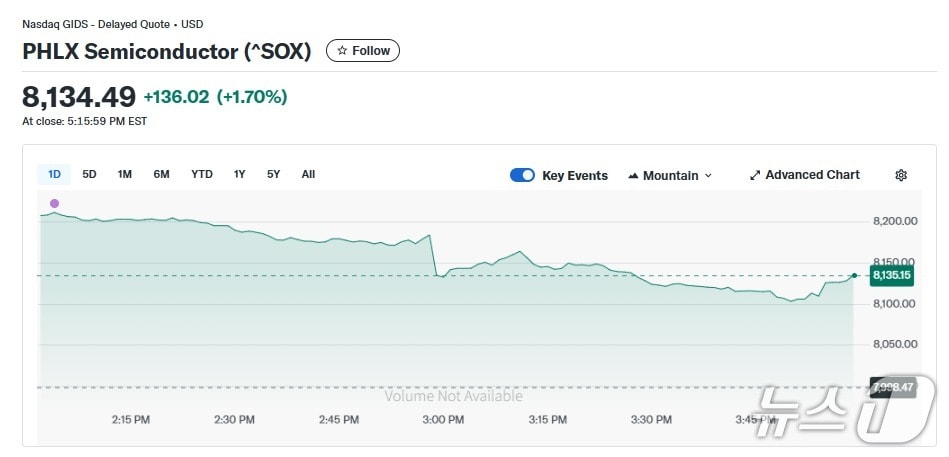Screen dimensions: 949x457
Task: Switch to the 5D range
Action: tap(89, 174)
